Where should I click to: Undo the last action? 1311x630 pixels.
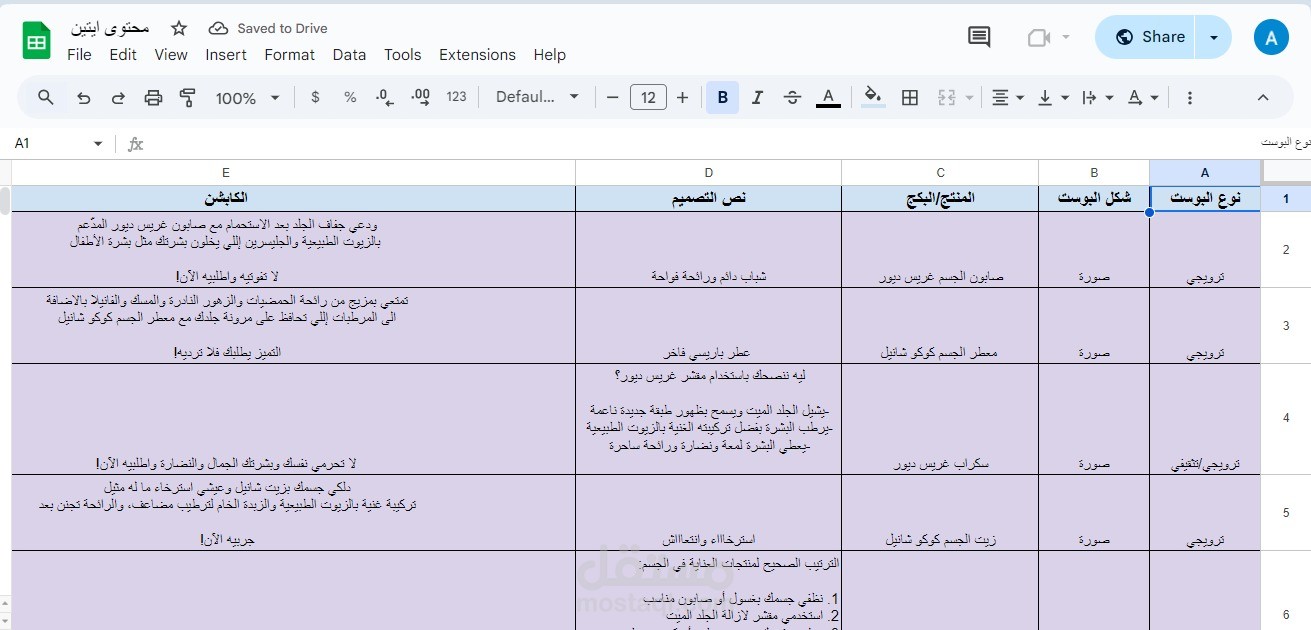coord(84,97)
